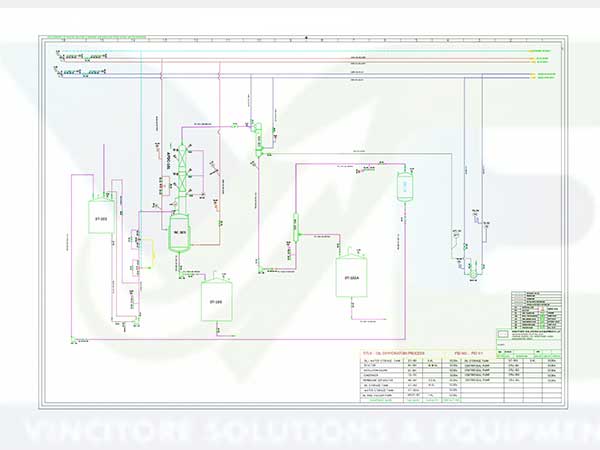The height and width of the screenshot is (450, 600).
Task: Click the line legend table above the title block
Action: pyautogui.click(x=536, y=310)
